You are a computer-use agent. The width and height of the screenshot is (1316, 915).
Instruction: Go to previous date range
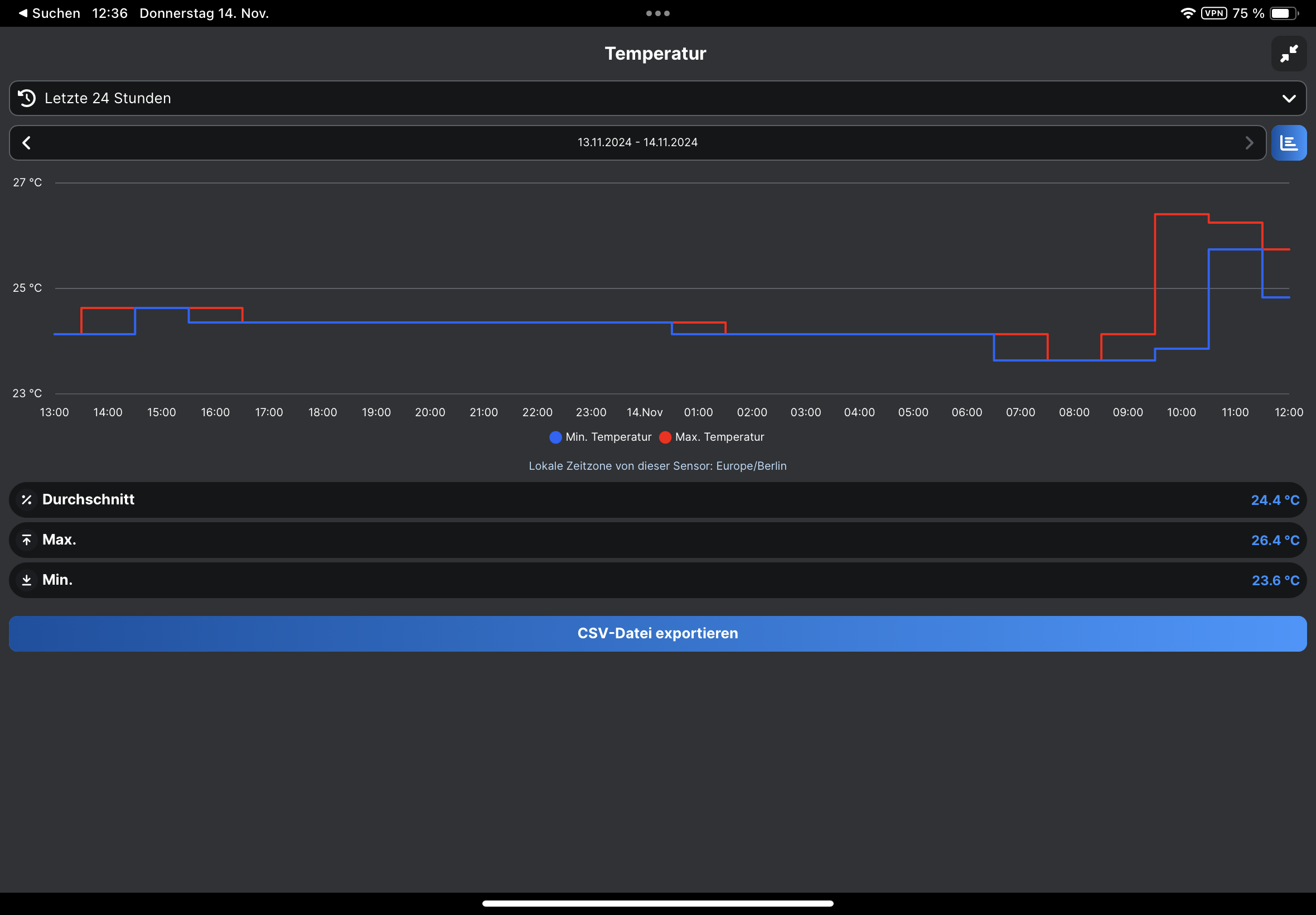26,143
